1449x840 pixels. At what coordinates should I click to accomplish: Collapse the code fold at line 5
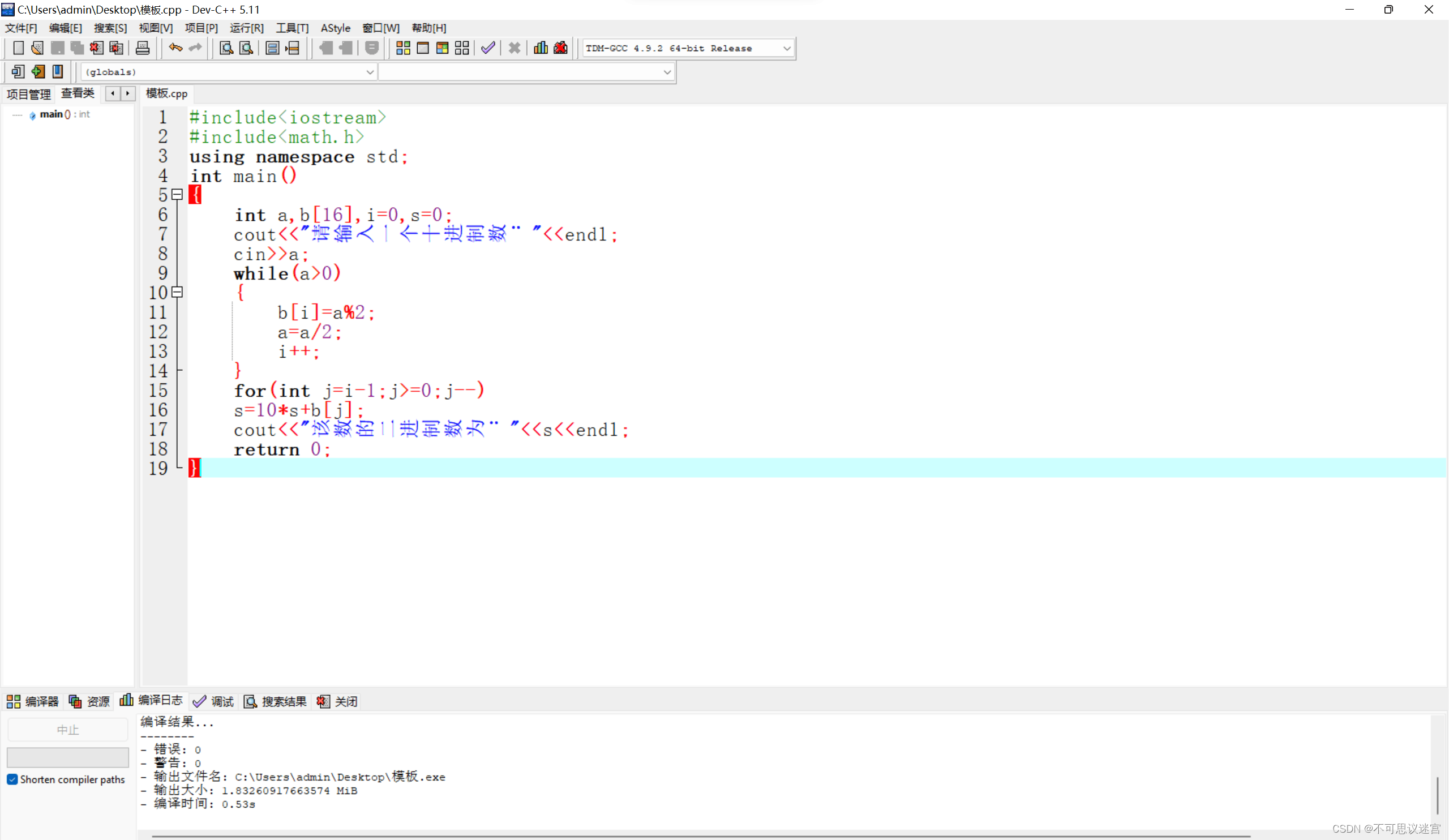pyautogui.click(x=178, y=195)
